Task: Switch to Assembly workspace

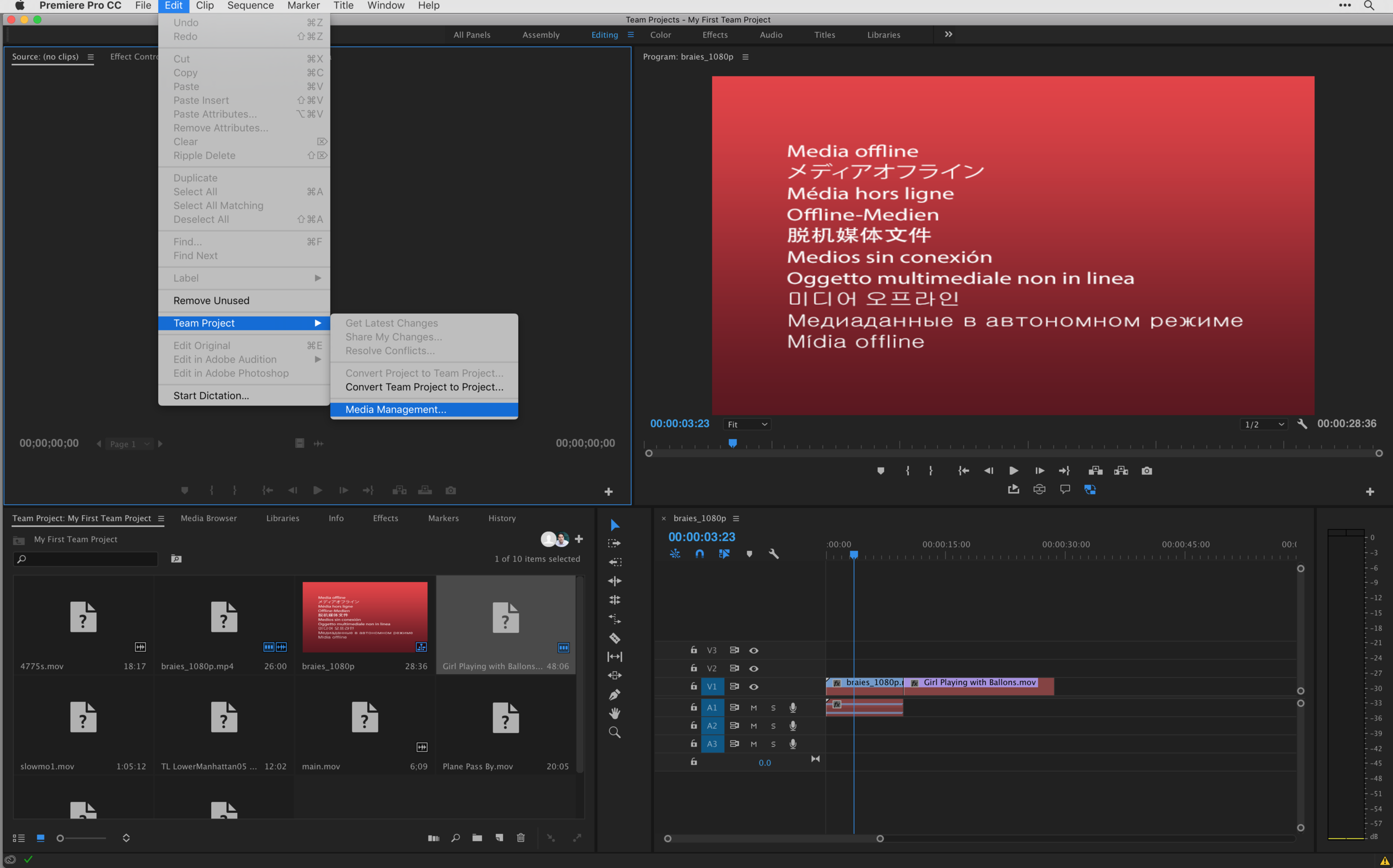Action: 540,35
